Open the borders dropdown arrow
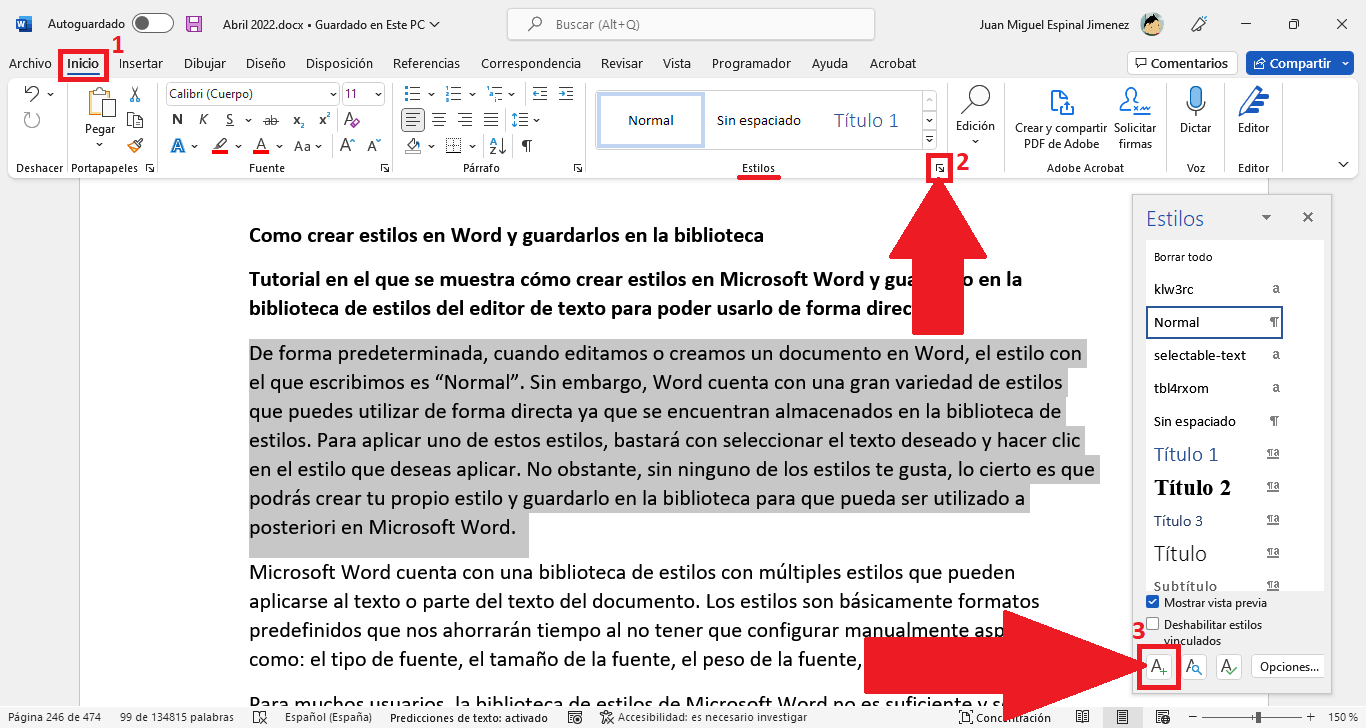1366x728 pixels. click(x=472, y=146)
